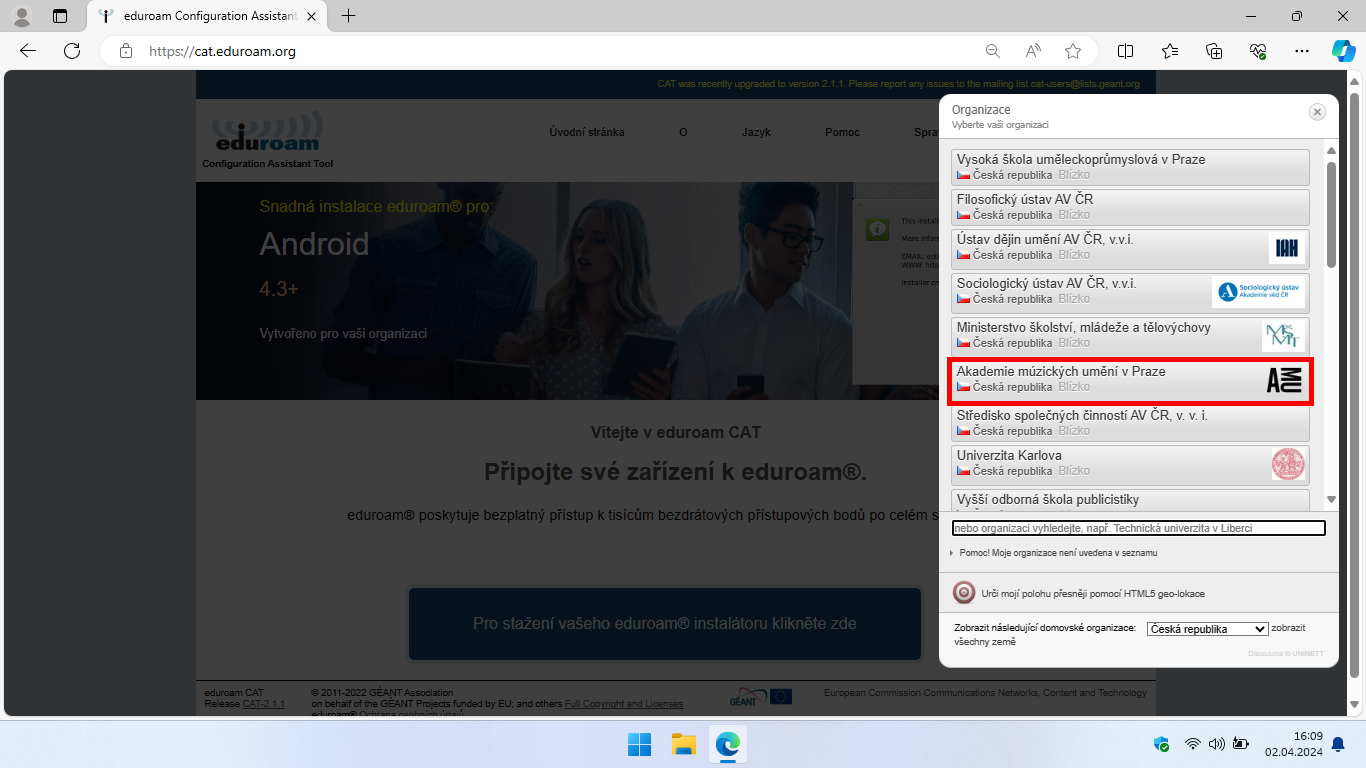
Task: Select Akademie múzických umění v Praze
Action: pos(1130,380)
